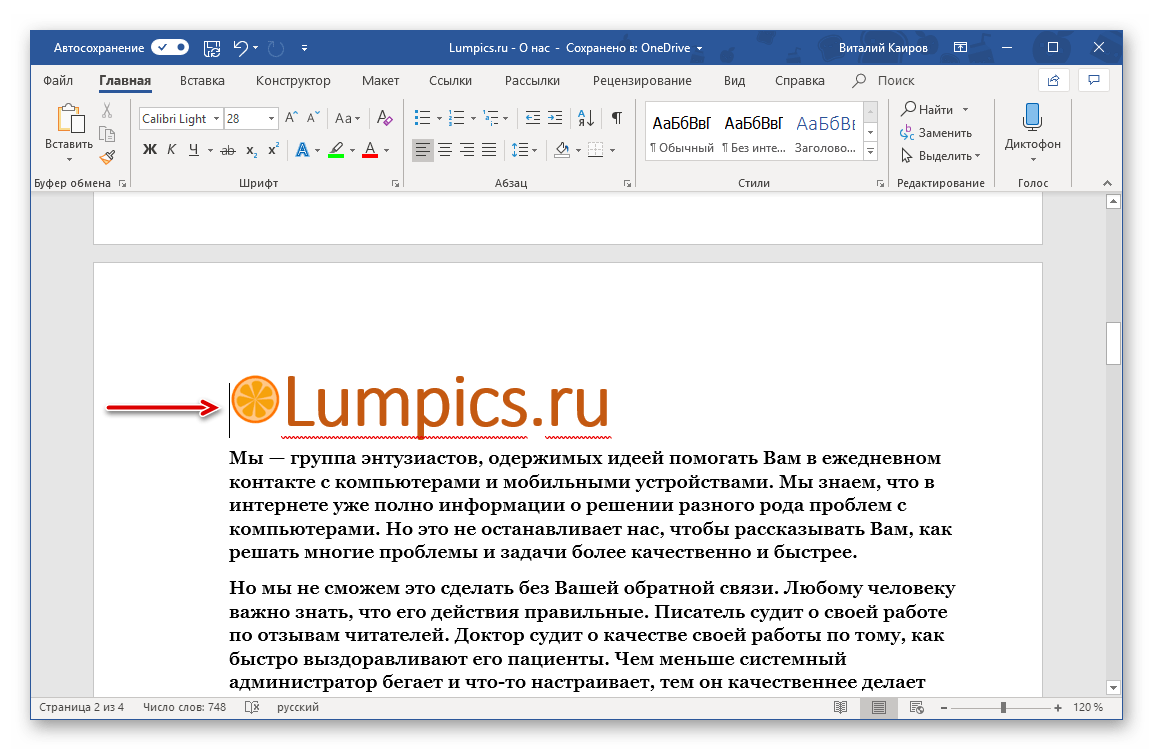Switch to the Рецензирование tab

[641, 81]
